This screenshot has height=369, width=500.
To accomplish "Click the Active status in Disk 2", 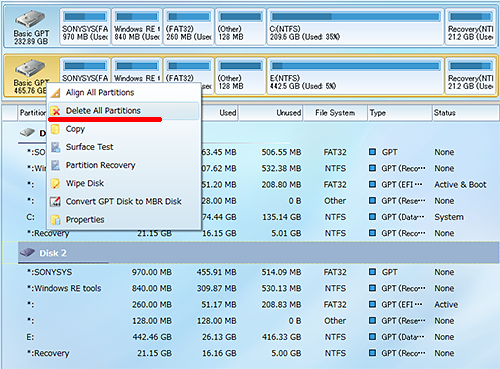I will (x=446, y=305).
